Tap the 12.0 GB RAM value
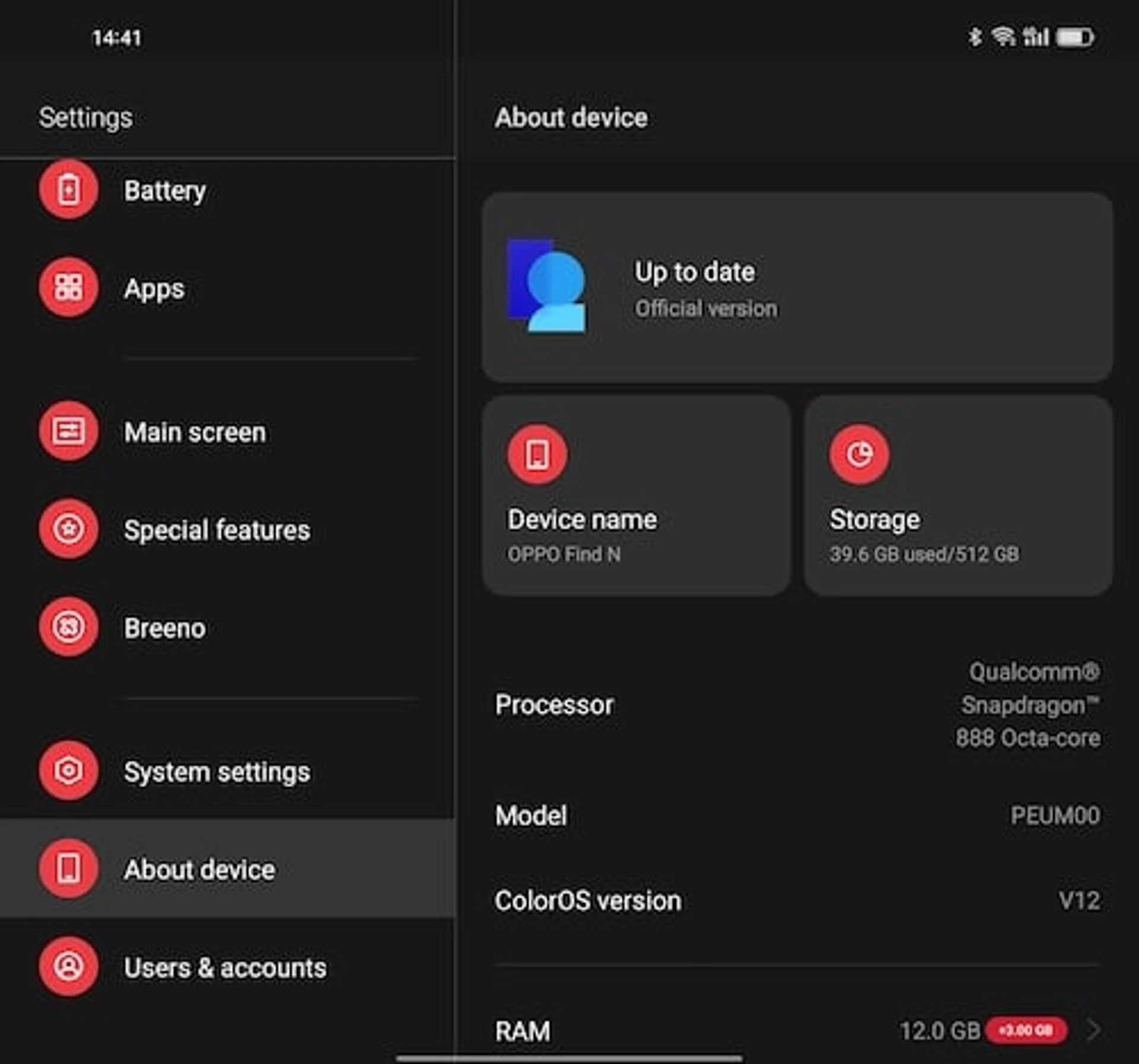Image resolution: width=1139 pixels, height=1064 pixels. coord(940,1031)
